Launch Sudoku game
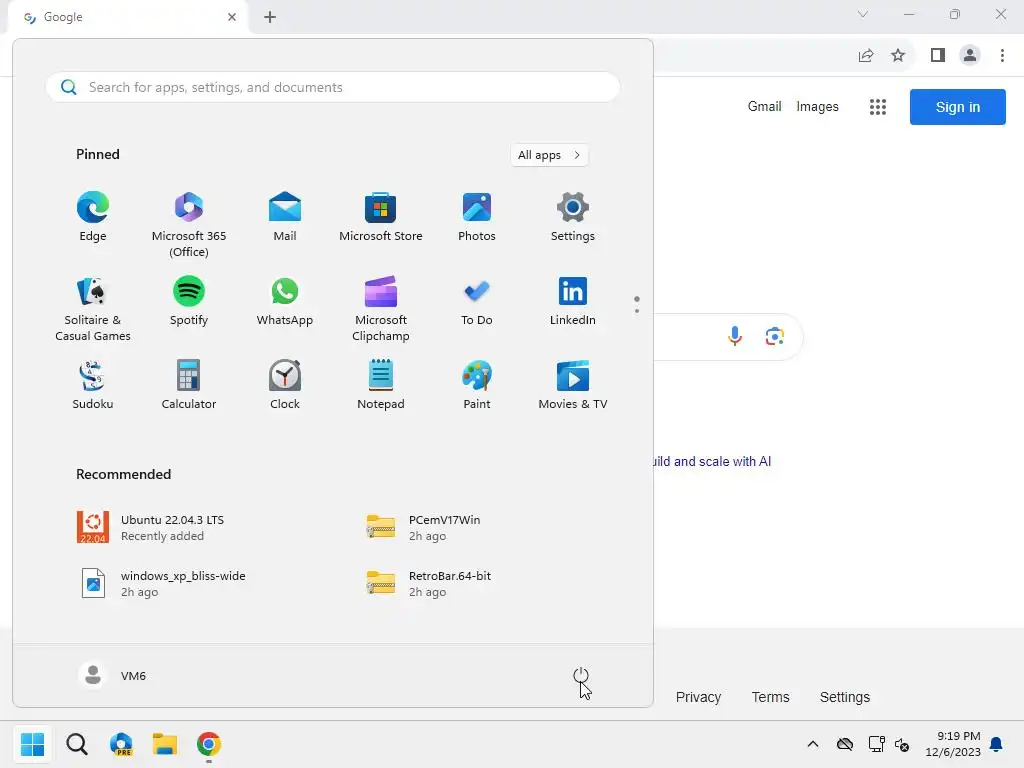Screen dimensions: 1024x768 pyautogui.click(x=93, y=385)
